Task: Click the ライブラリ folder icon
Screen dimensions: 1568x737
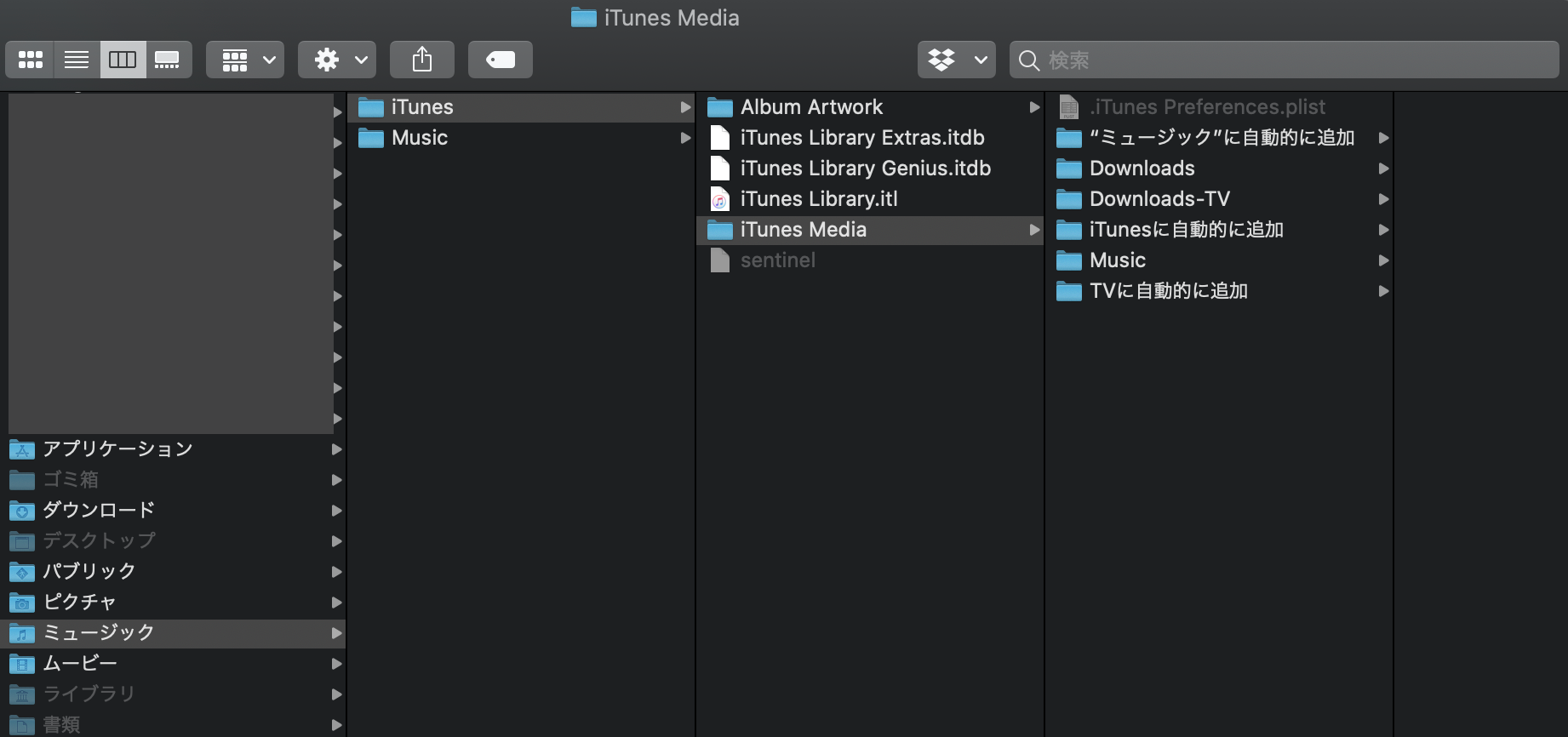Action: (x=22, y=694)
